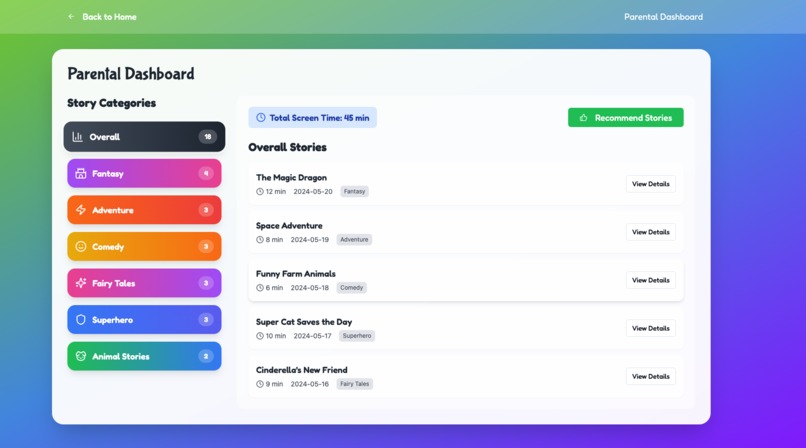
Task: Click the 2 count badge on Animal Stories
Action: [206, 356]
